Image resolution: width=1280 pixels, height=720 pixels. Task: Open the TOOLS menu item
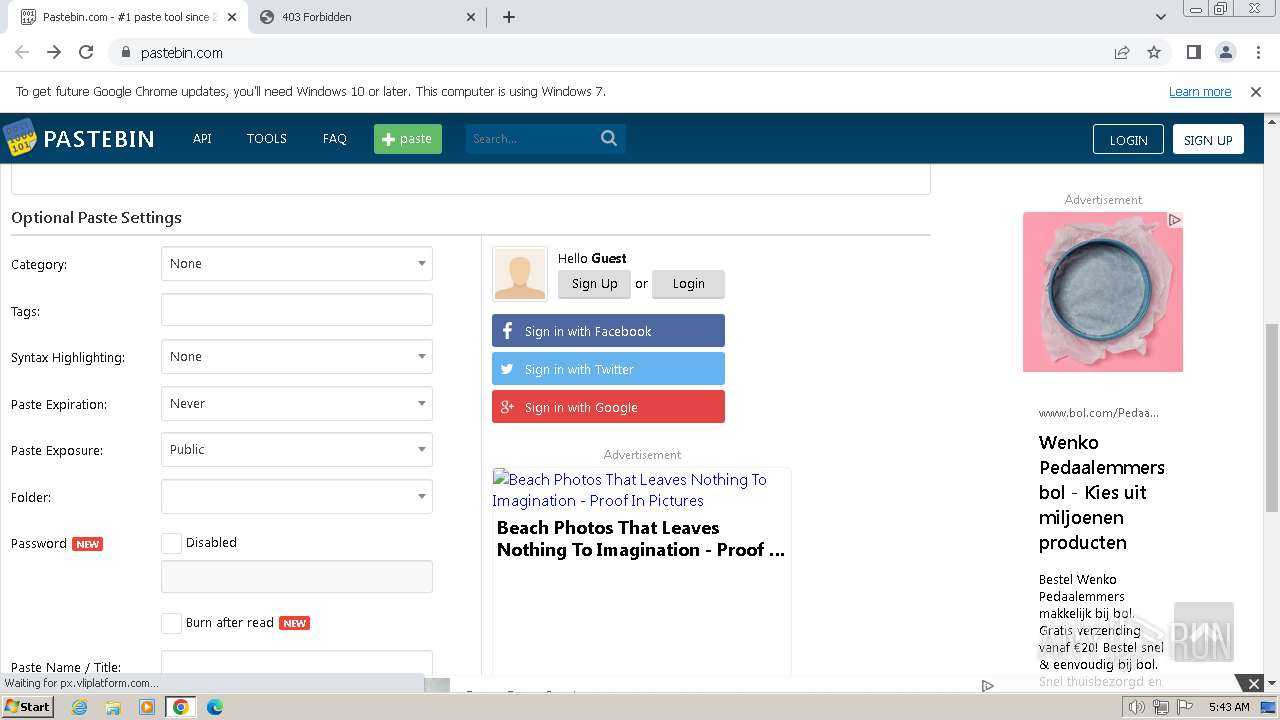click(267, 138)
